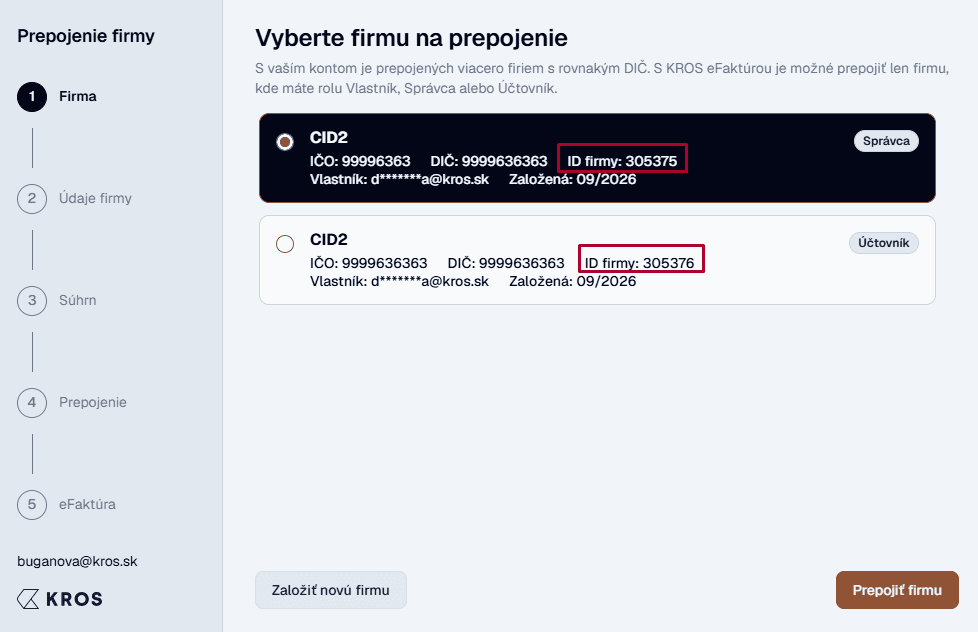Click the step 2 circle icon
This screenshot has height=632, width=978.
(32, 199)
